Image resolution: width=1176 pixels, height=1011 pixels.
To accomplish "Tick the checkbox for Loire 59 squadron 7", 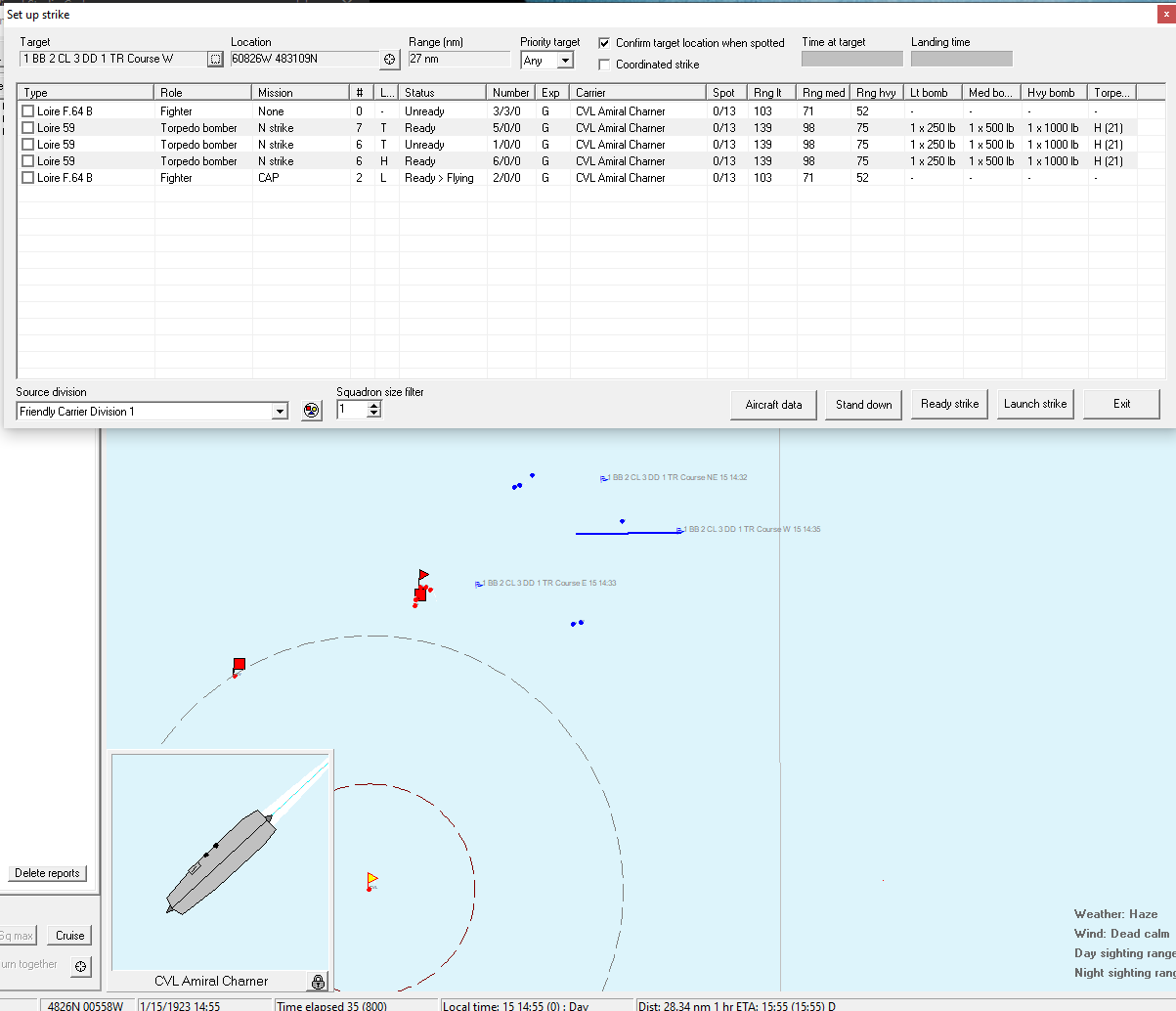I will [x=28, y=128].
